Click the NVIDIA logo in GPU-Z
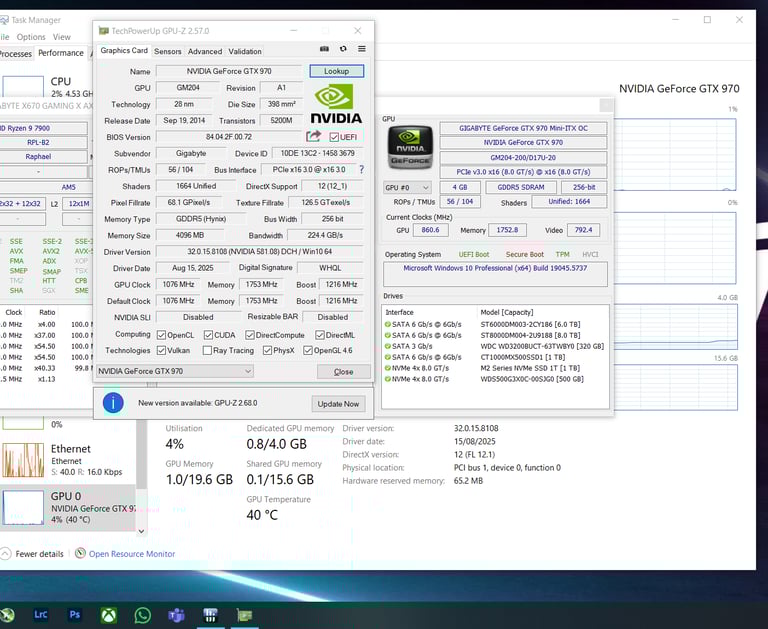The image size is (768, 629). coord(336,103)
